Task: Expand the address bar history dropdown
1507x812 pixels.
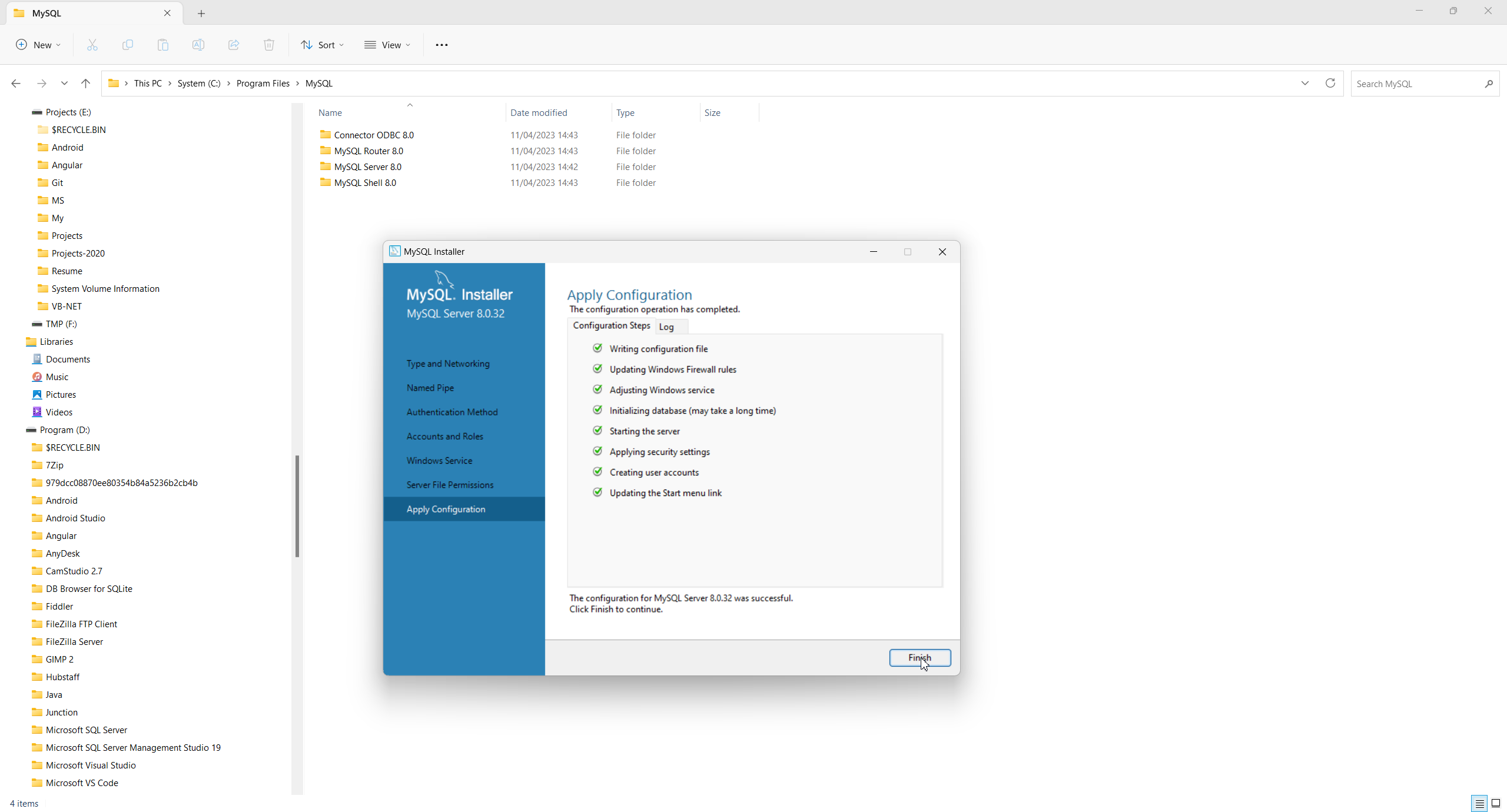Action: (1304, 83)
